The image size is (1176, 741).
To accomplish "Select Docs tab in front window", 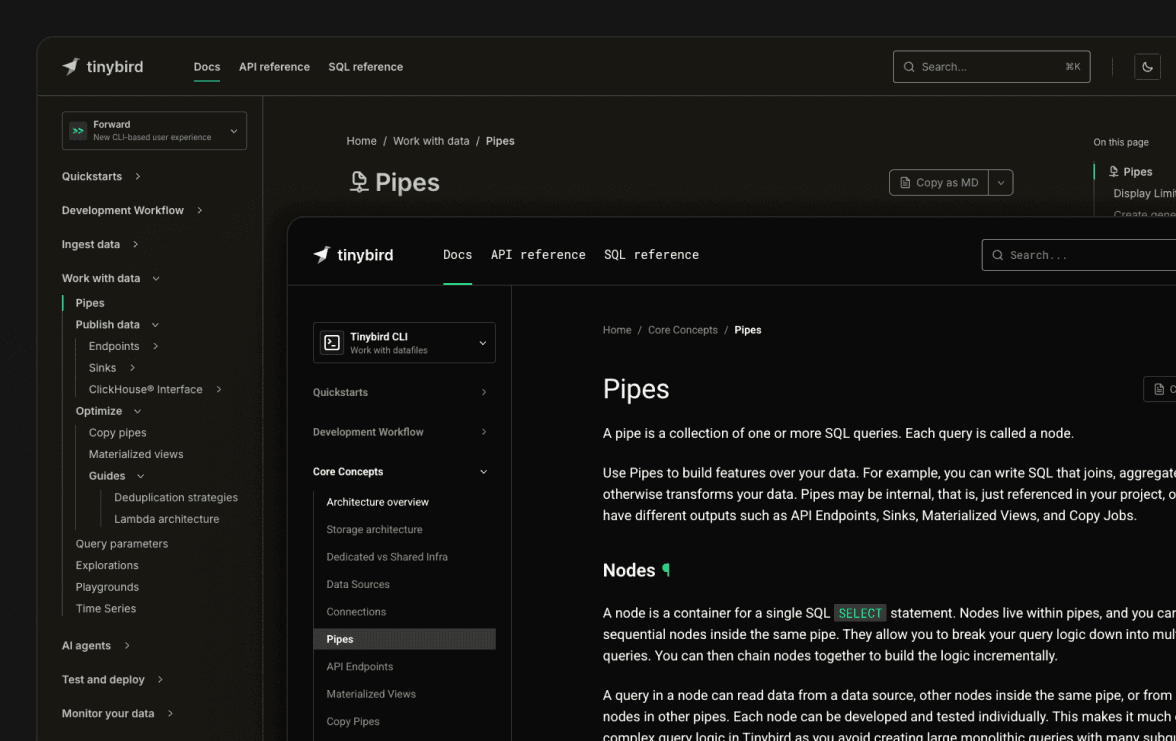I will coord(458,255).
